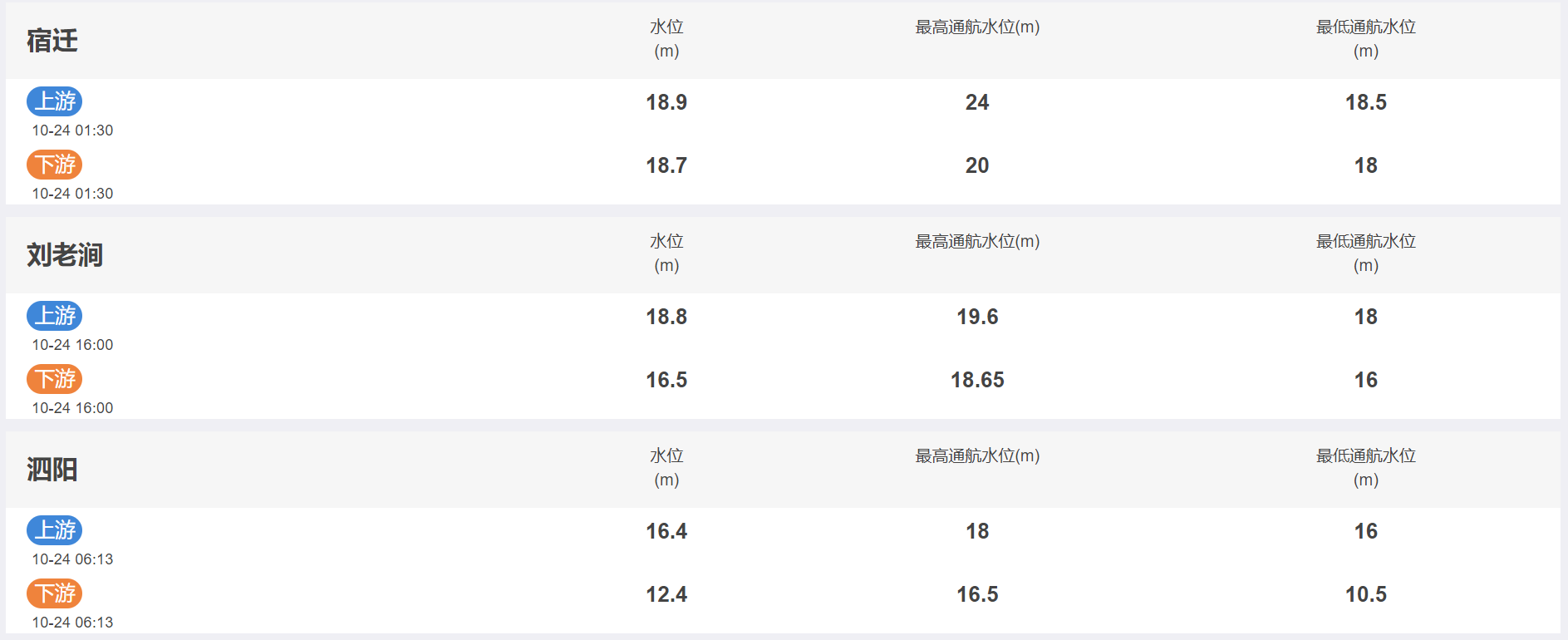Screen dimensions: 1568x640
Task: Click 刘老涧 upstream max navigable level 19.6
Action: pyautogui.click(x=977, y=317)
